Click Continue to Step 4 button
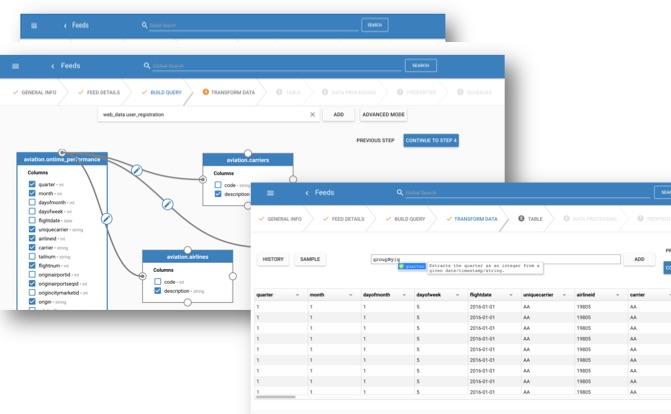Viewport: 671px width, 414px height. click(431, 140)
